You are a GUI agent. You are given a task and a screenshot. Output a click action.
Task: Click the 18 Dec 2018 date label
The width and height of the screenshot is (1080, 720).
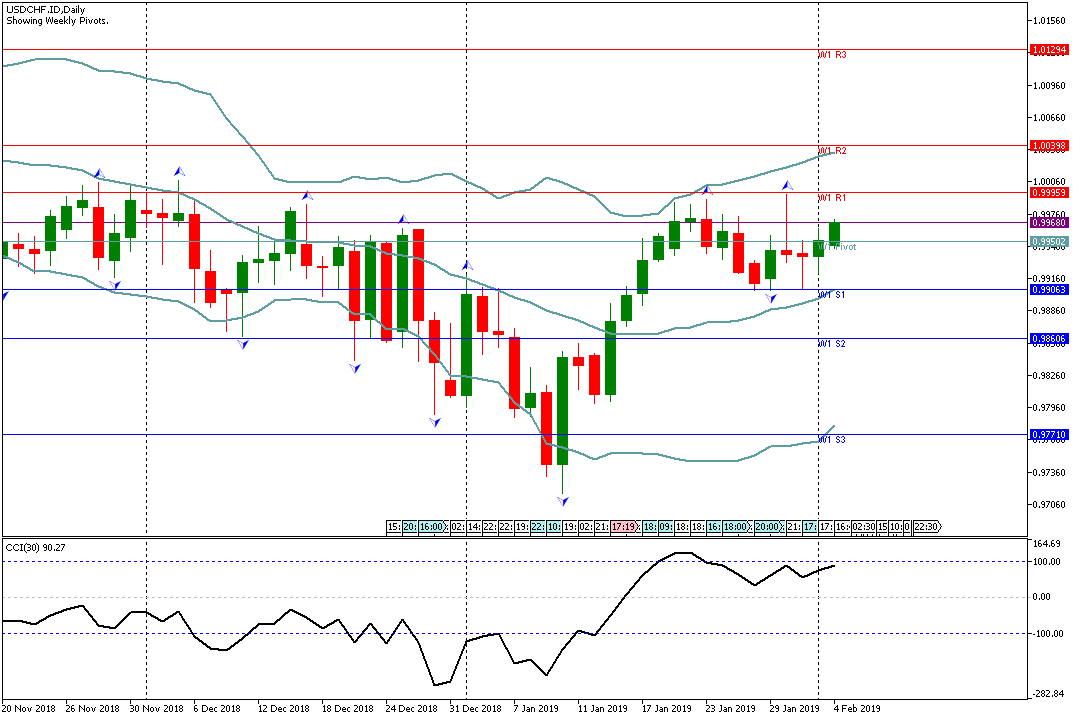(347, 708)
